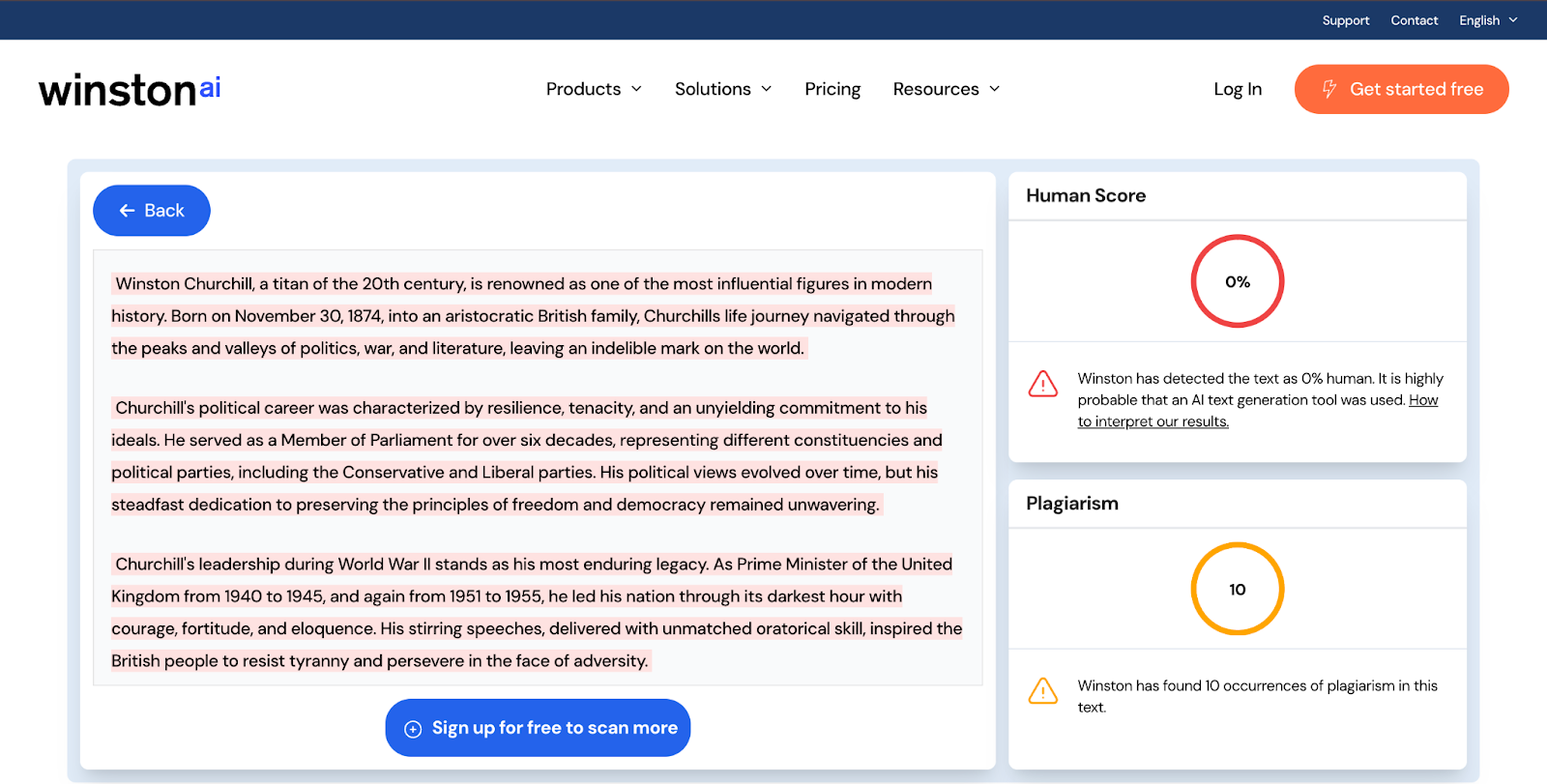1547x784 pixels.
Task: Click the Human Score heading
Action: point(1086,195)
